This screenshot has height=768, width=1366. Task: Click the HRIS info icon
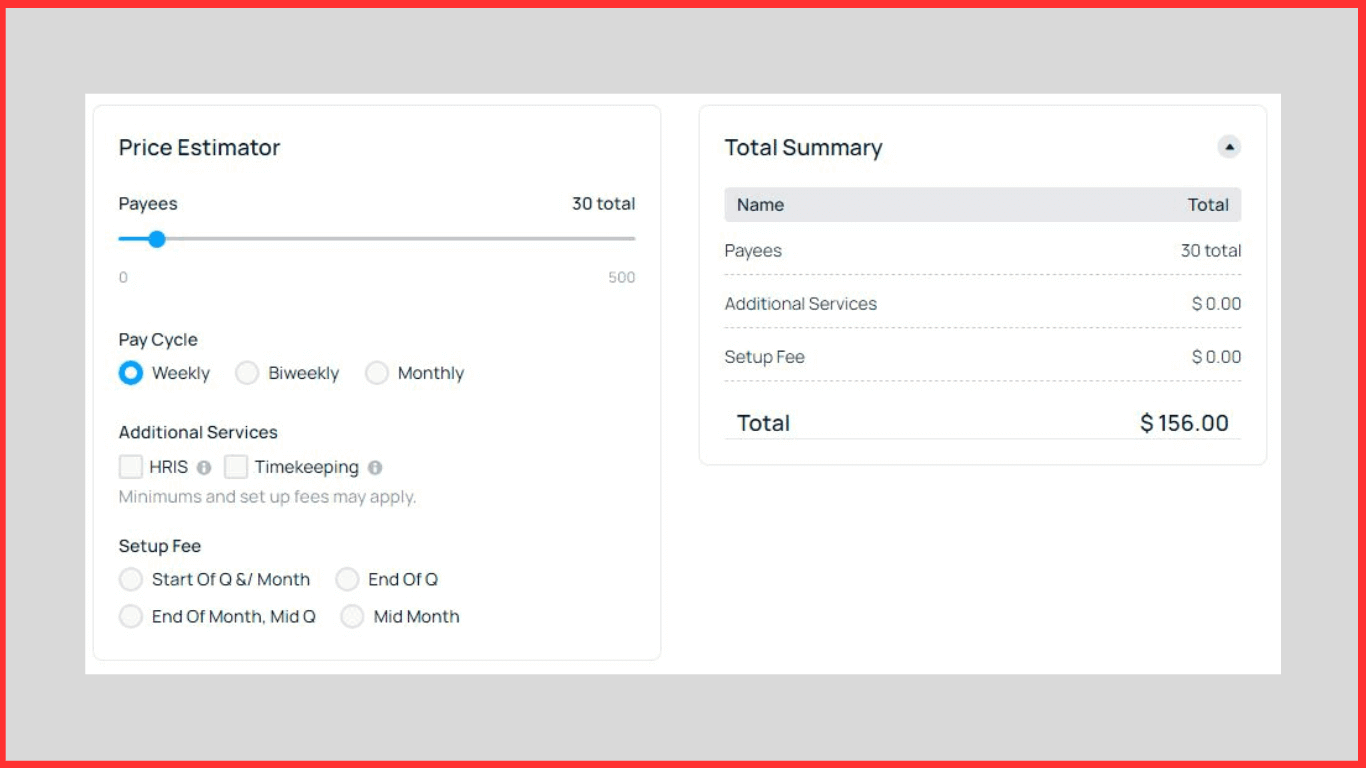tap(204, 467)
